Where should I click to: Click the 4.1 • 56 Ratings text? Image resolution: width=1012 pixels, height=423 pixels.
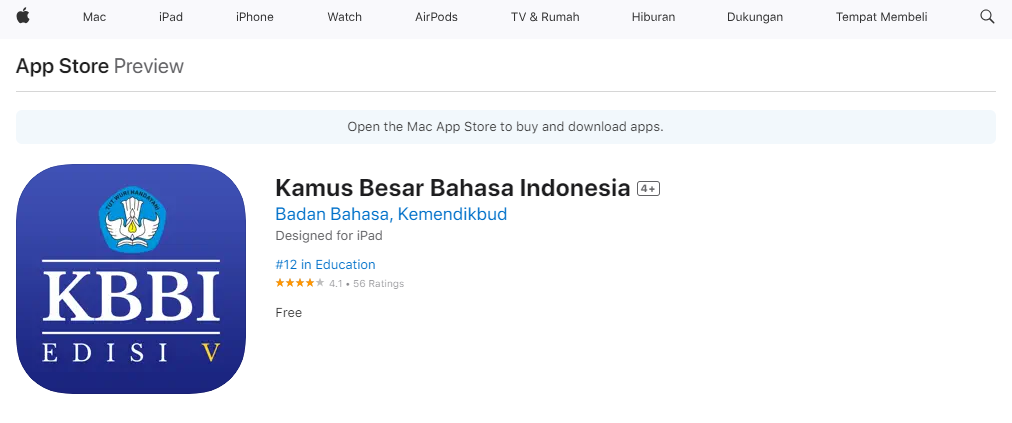pos(367,284)
